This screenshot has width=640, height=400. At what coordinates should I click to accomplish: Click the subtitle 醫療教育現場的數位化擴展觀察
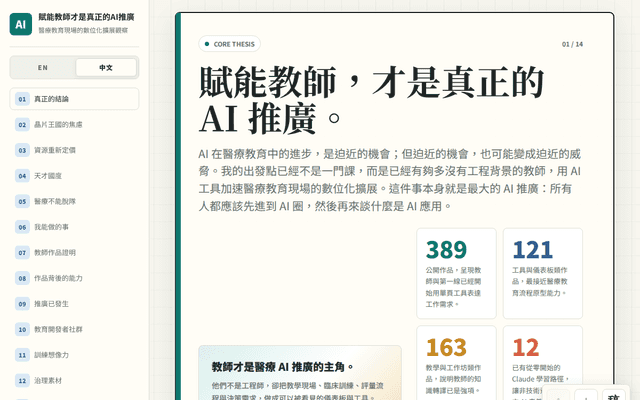coord(83,30)
